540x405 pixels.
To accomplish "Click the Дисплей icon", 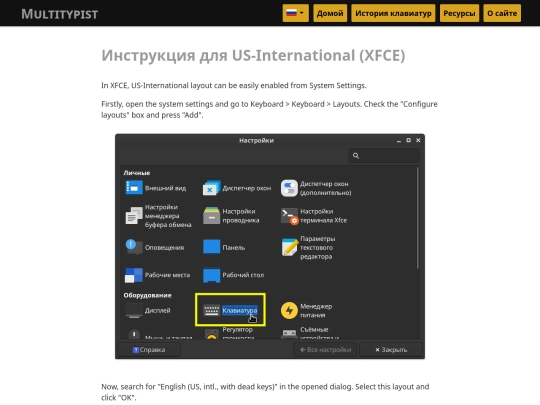I will pyautogui.click(x=134, y=310).
